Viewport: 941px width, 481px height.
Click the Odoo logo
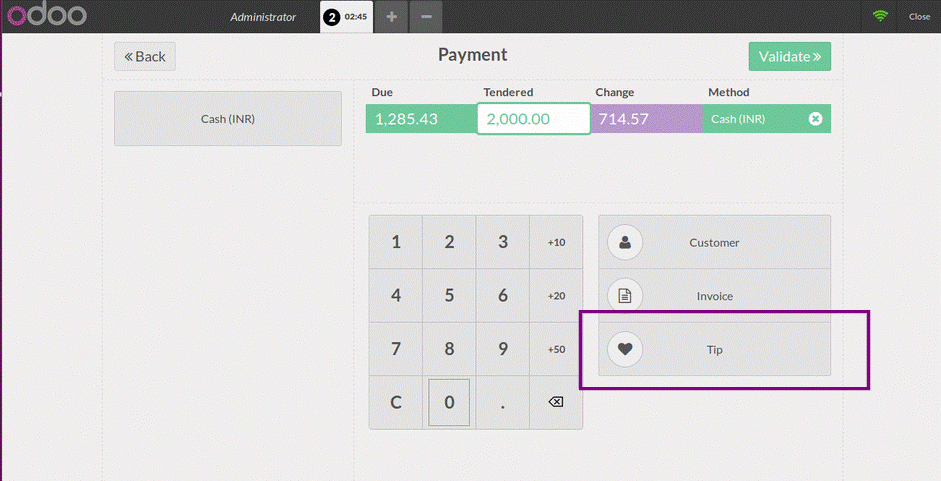pos(47,14)
